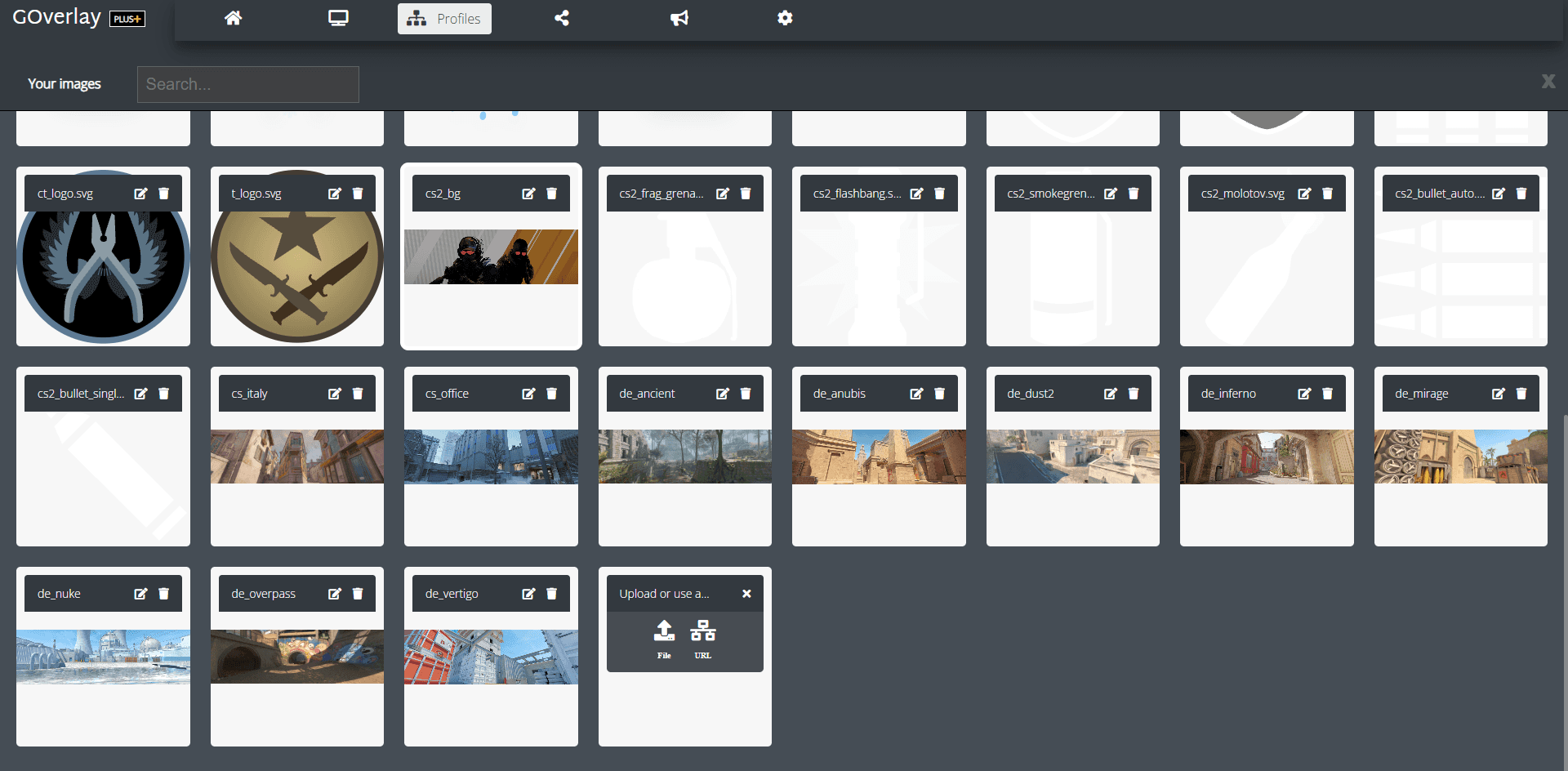Open the share tab icon
Image resolution: width=1568 pixels, height=771 pixels.
562,18
